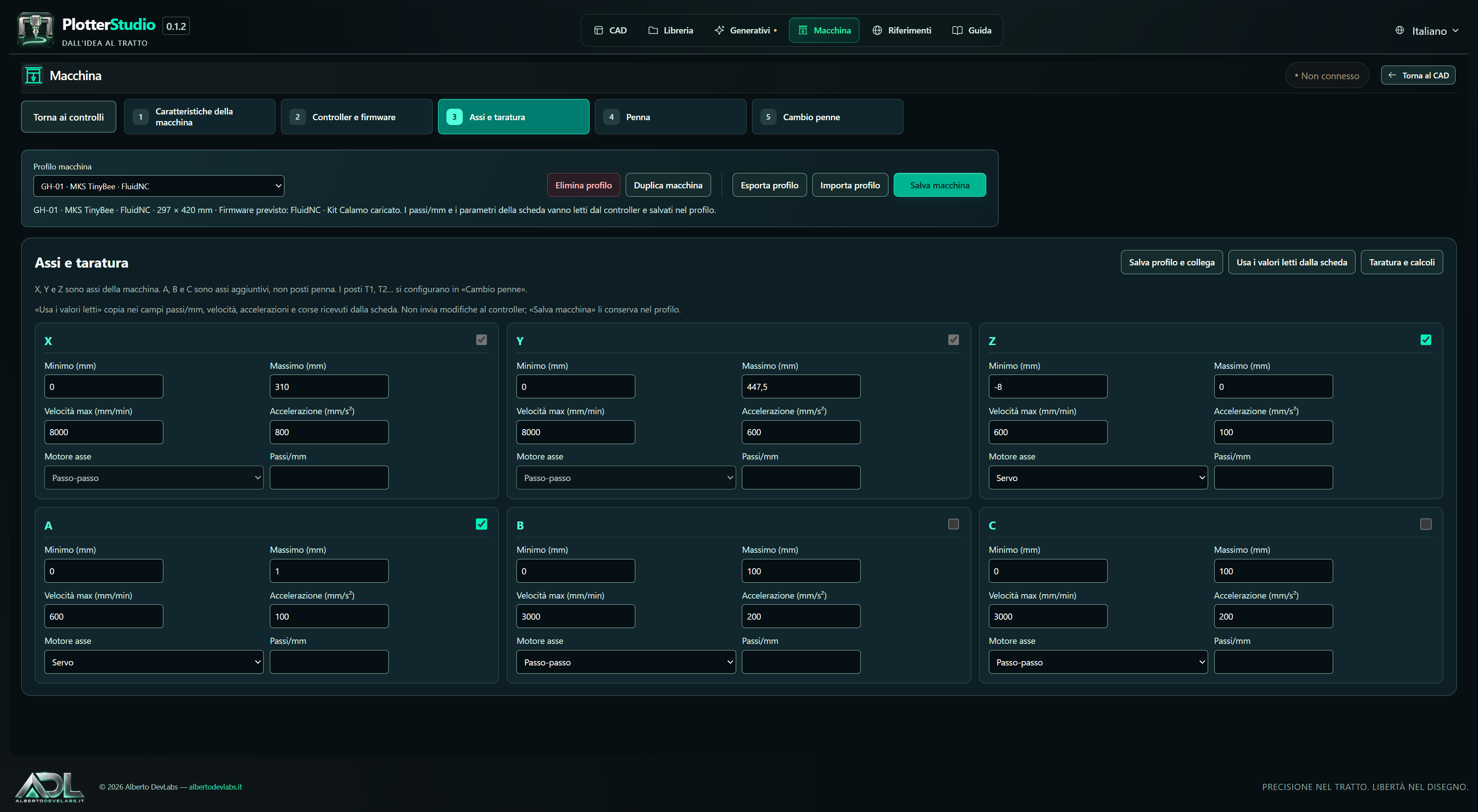This screenshot has height=812, width=1478.
Task: Disable the Z axis checkbox
Action: [x=1426, y=340]
